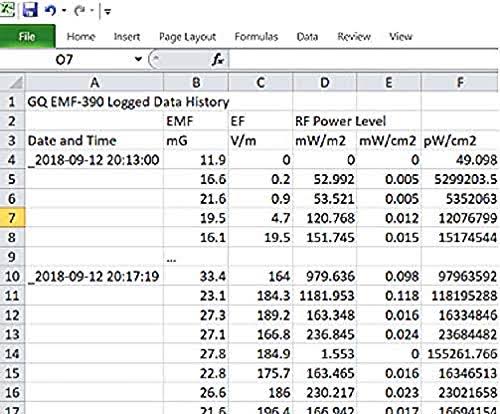
Task: Select the View ribbon tab
Action: 401,36
